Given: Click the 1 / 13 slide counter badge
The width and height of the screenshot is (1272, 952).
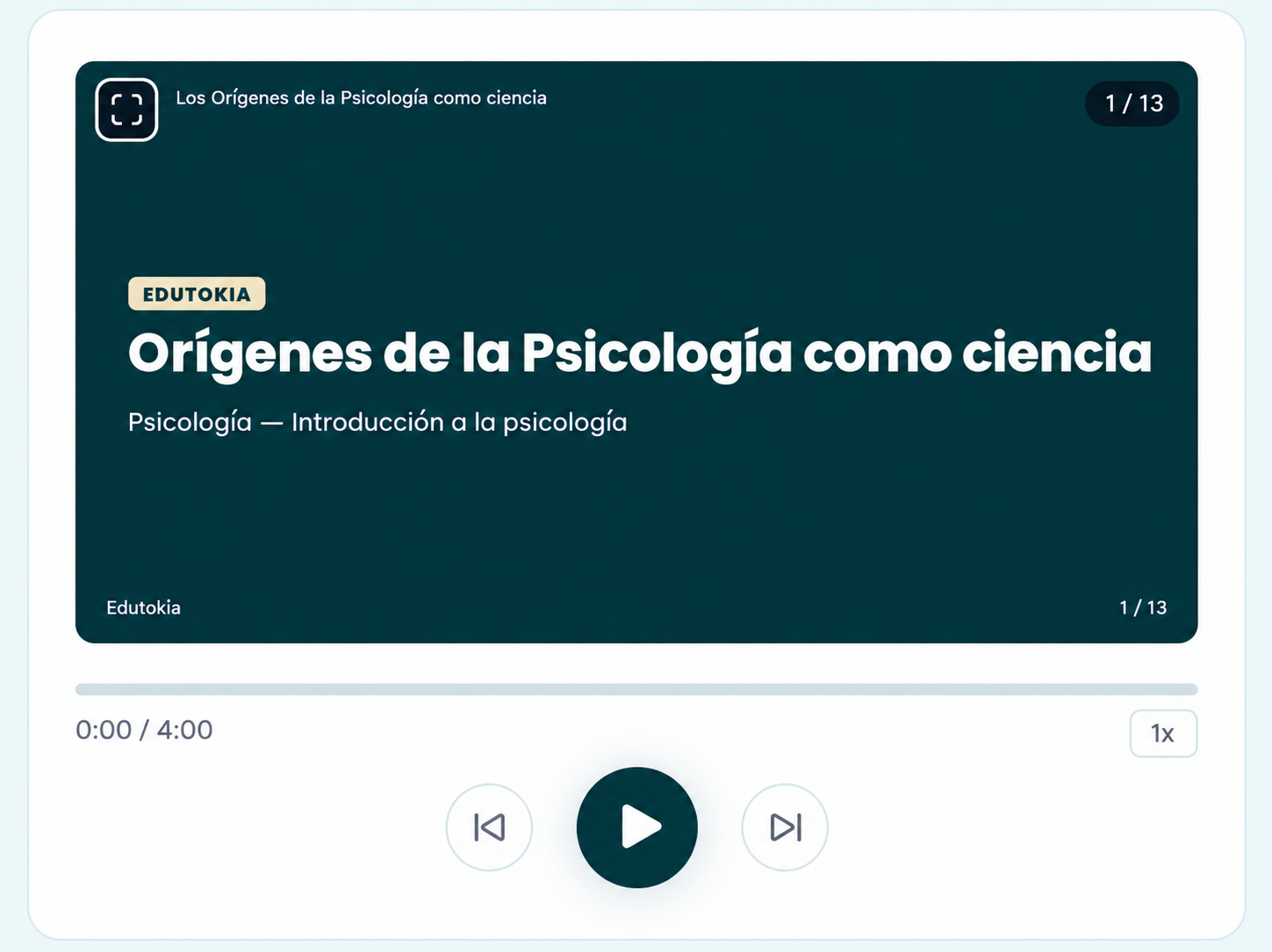Looking at the screenshot, I should (x=1133, y=104).
